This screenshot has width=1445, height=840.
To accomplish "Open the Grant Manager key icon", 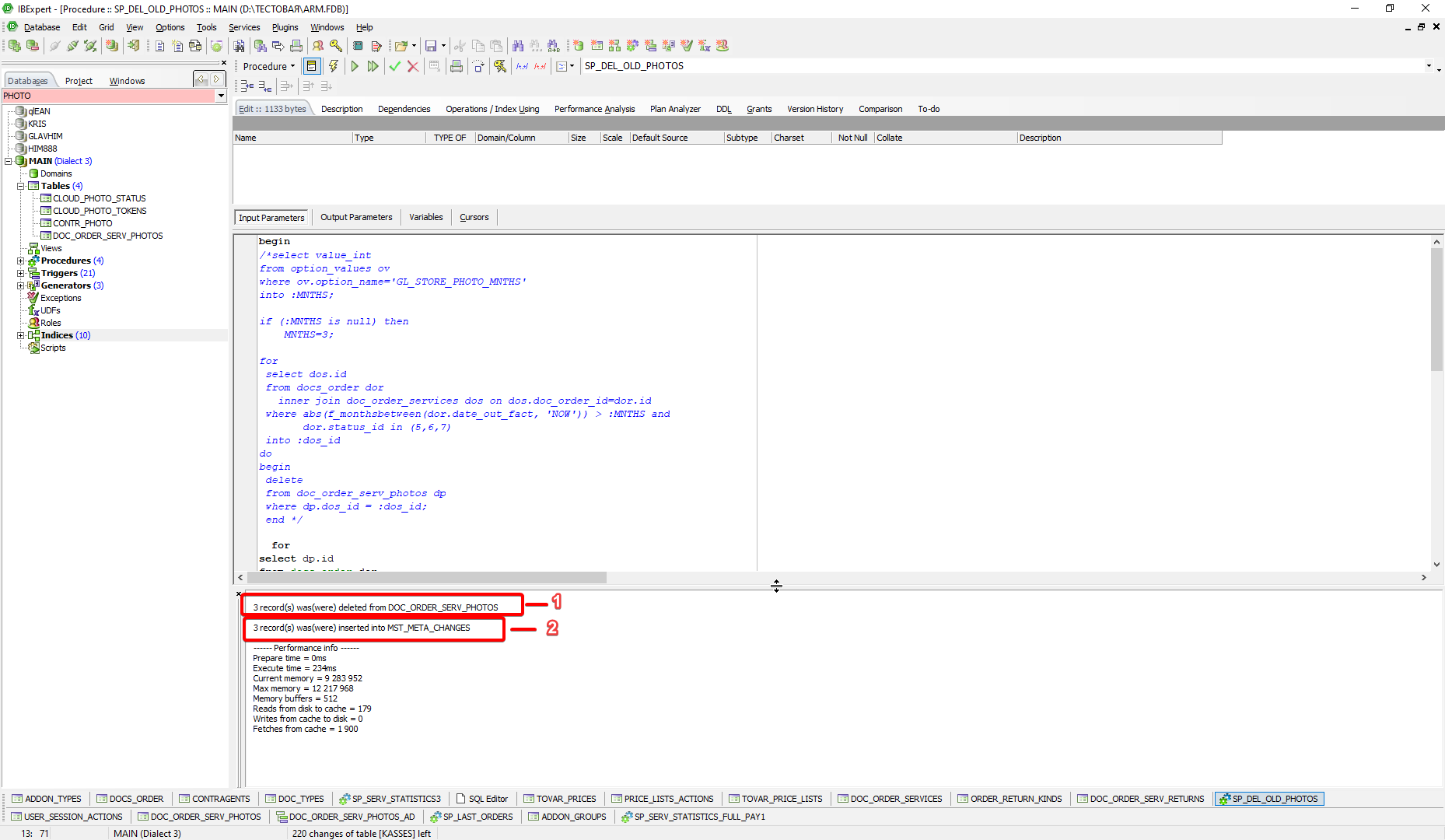I will coord(336,46).
